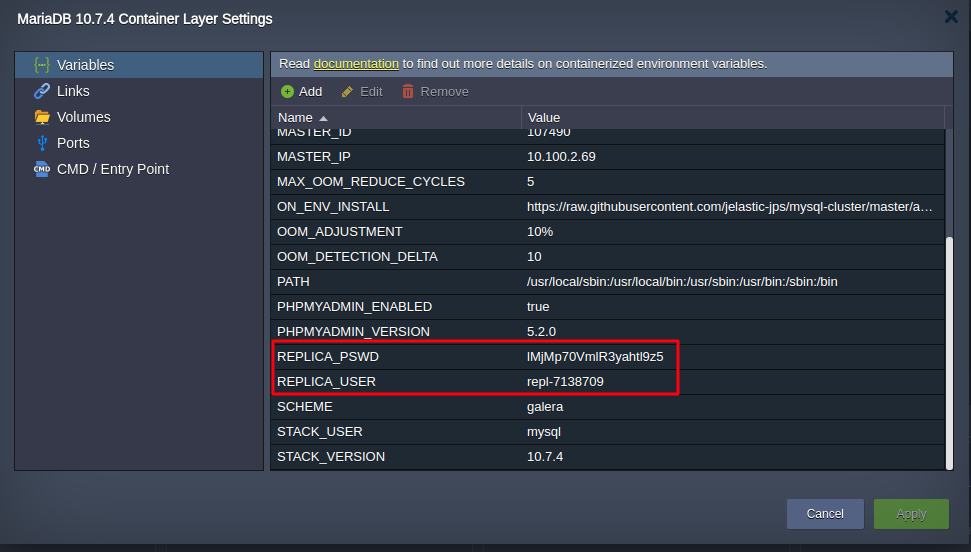Click the Edit pencil icon
This screenshot has width=971, height=552.
click(347, 92)
